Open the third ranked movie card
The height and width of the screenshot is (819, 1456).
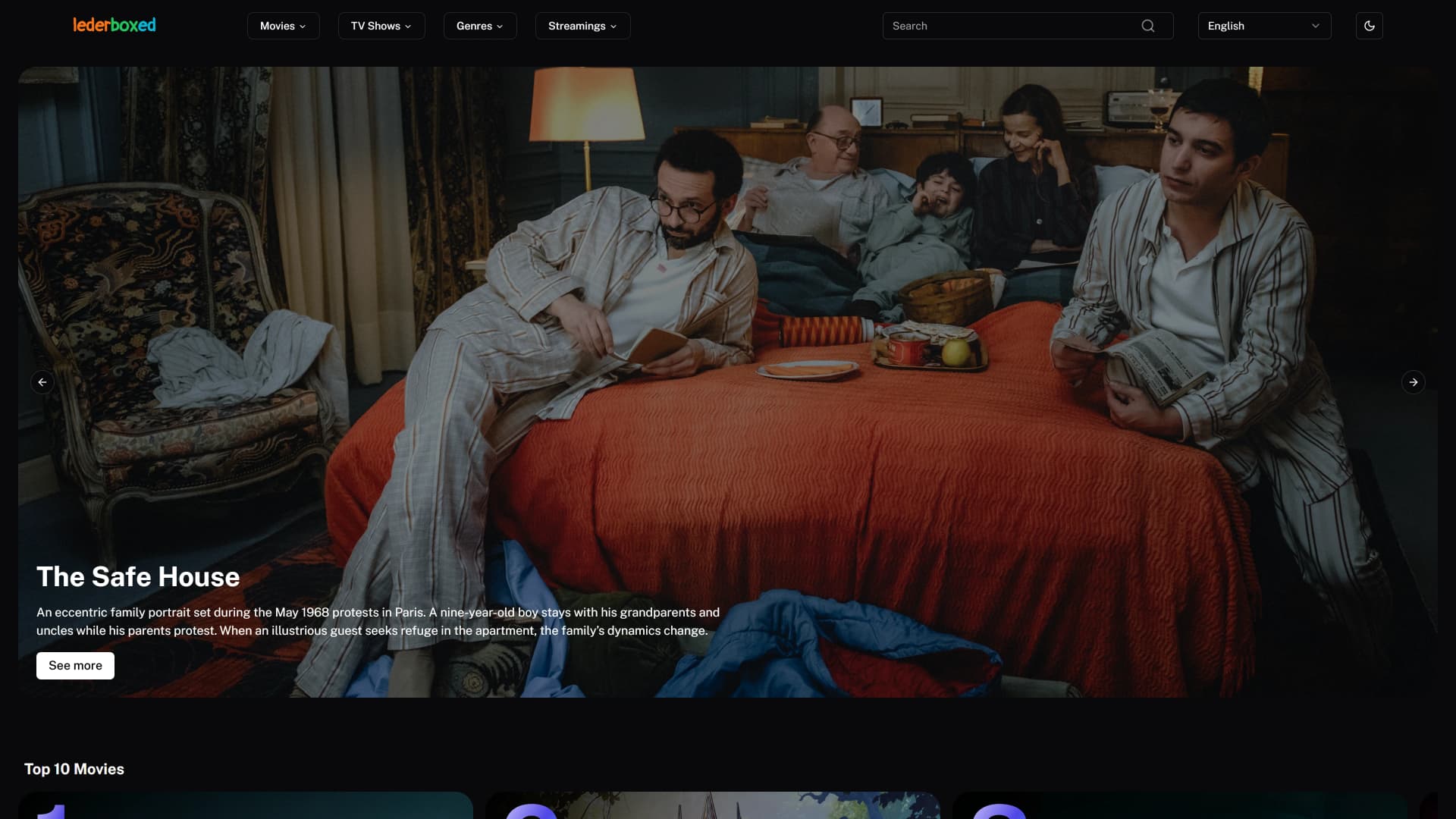coord(1179,805)
